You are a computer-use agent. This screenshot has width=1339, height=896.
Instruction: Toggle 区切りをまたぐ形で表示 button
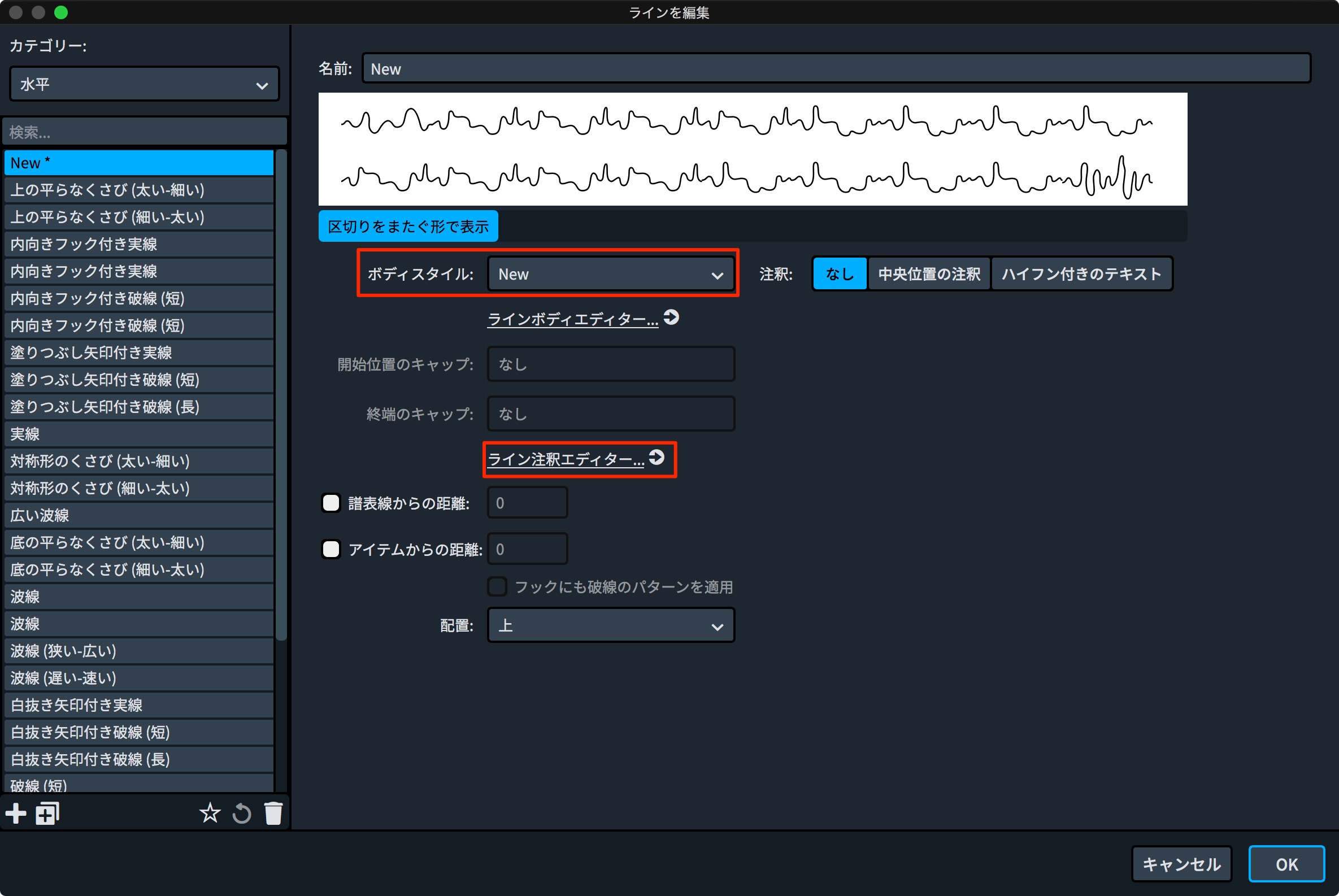click(x=408, y=227)
